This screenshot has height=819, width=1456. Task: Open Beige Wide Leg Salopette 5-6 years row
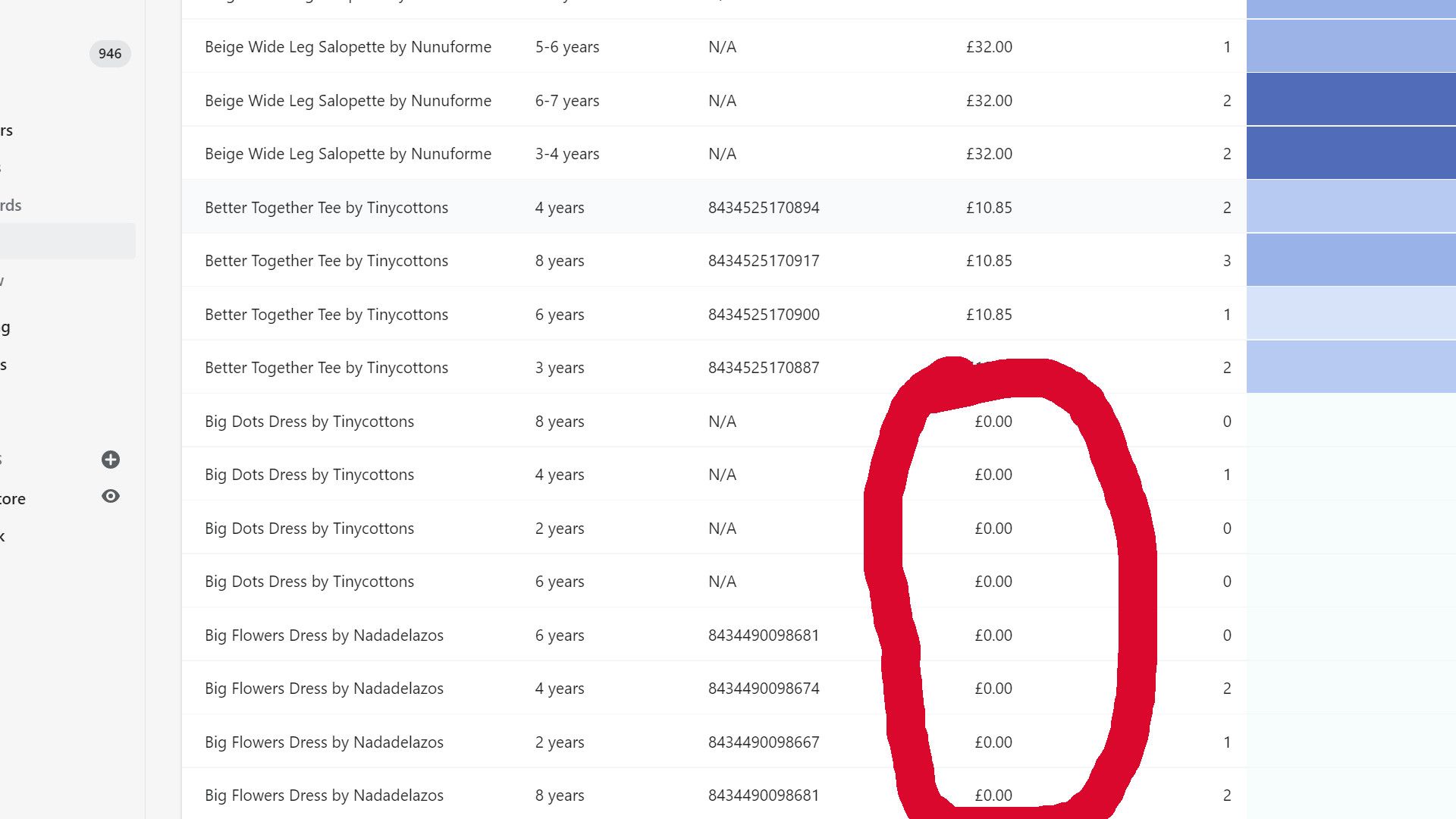714,46
